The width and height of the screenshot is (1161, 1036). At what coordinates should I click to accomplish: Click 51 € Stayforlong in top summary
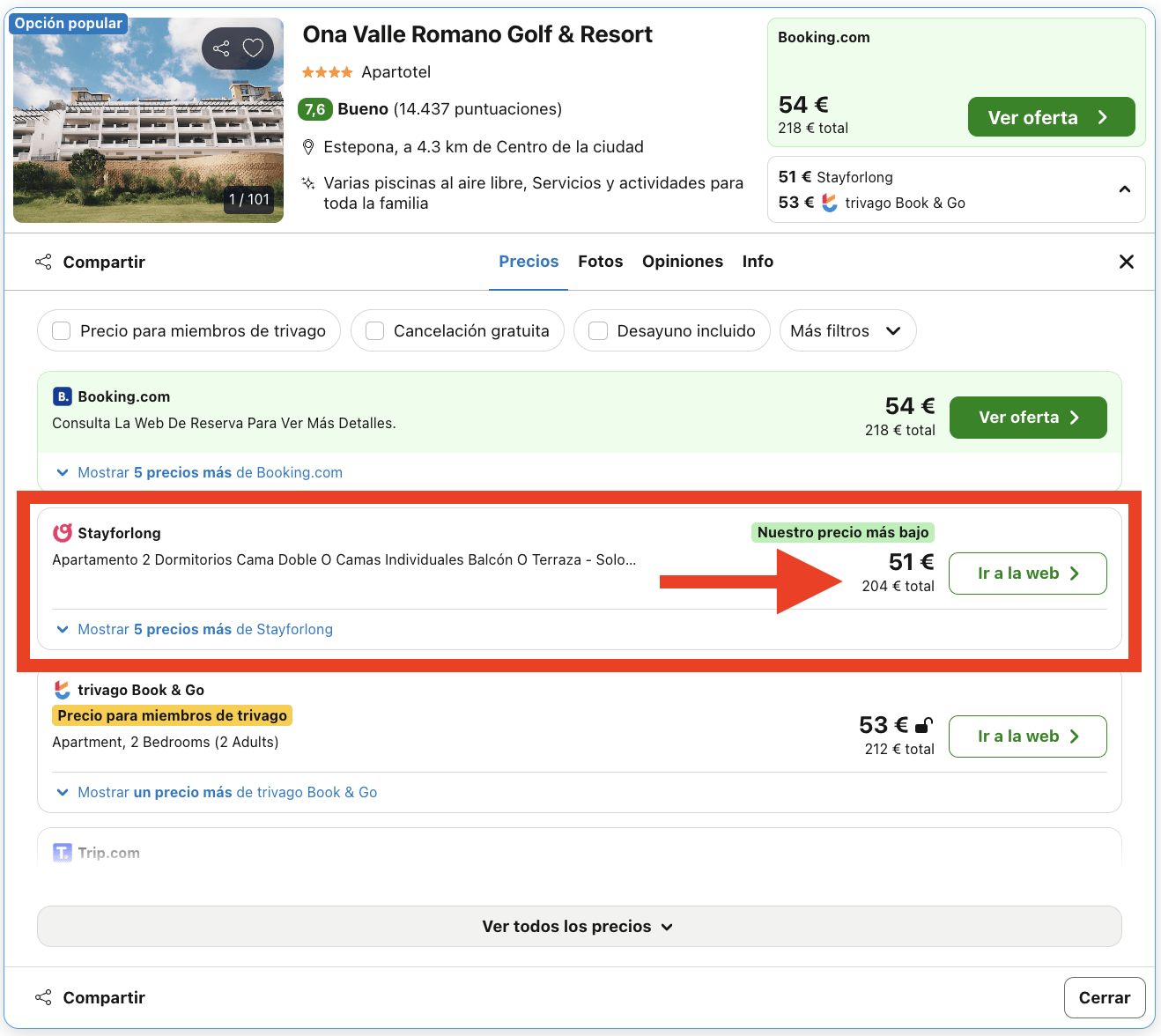(x=836, y=177)
